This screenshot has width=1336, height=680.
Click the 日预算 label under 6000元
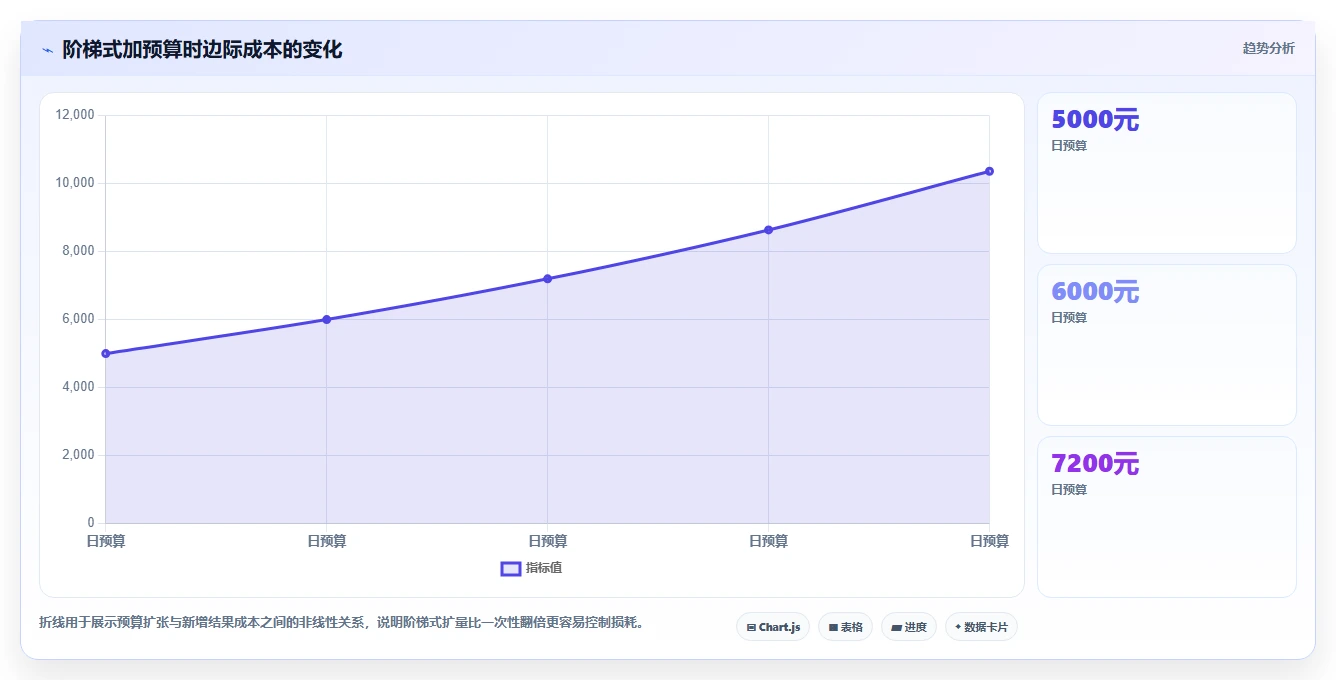pos(1069,318)
